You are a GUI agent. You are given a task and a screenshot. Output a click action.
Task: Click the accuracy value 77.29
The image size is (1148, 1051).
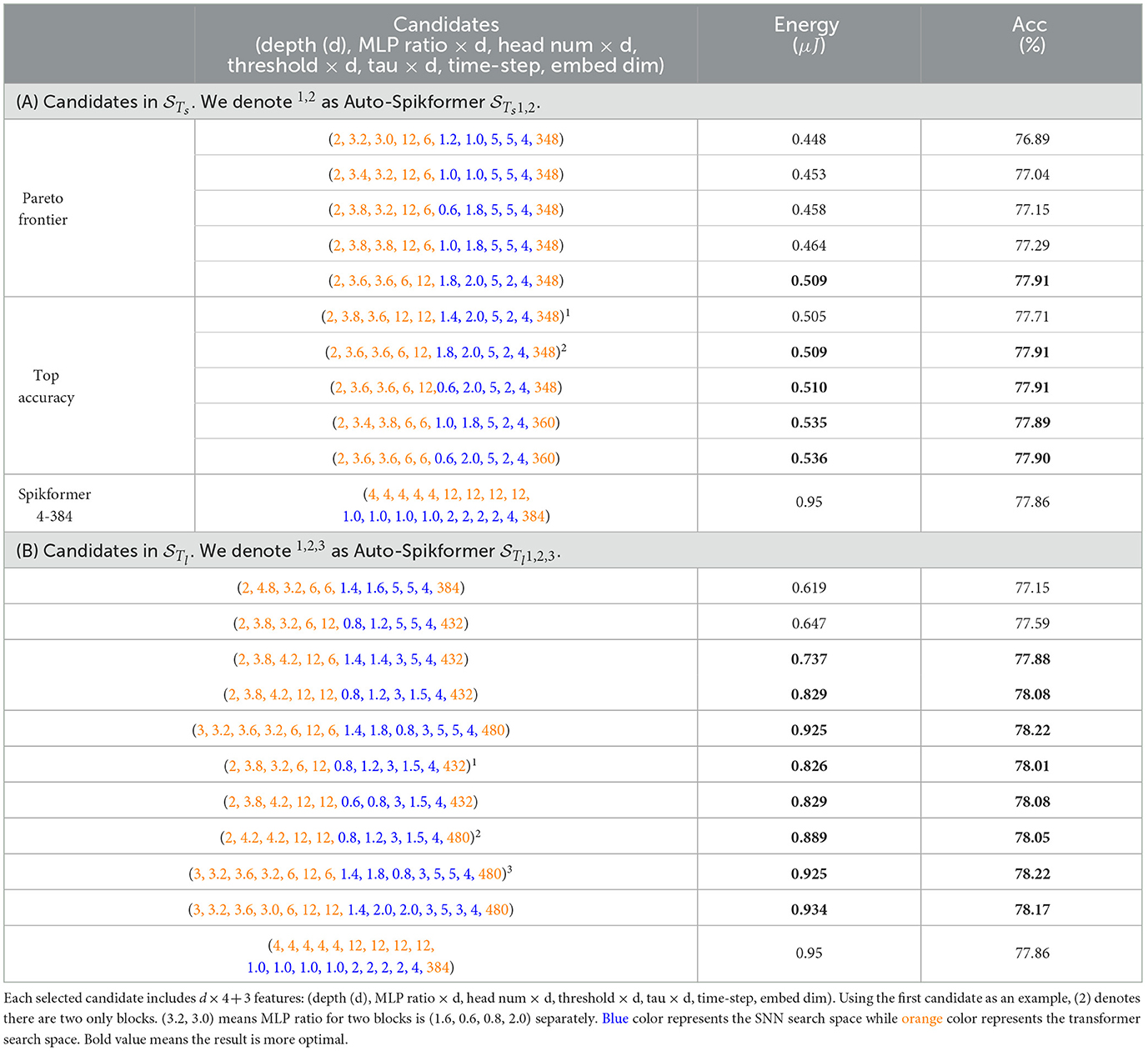coord(1032,246)
